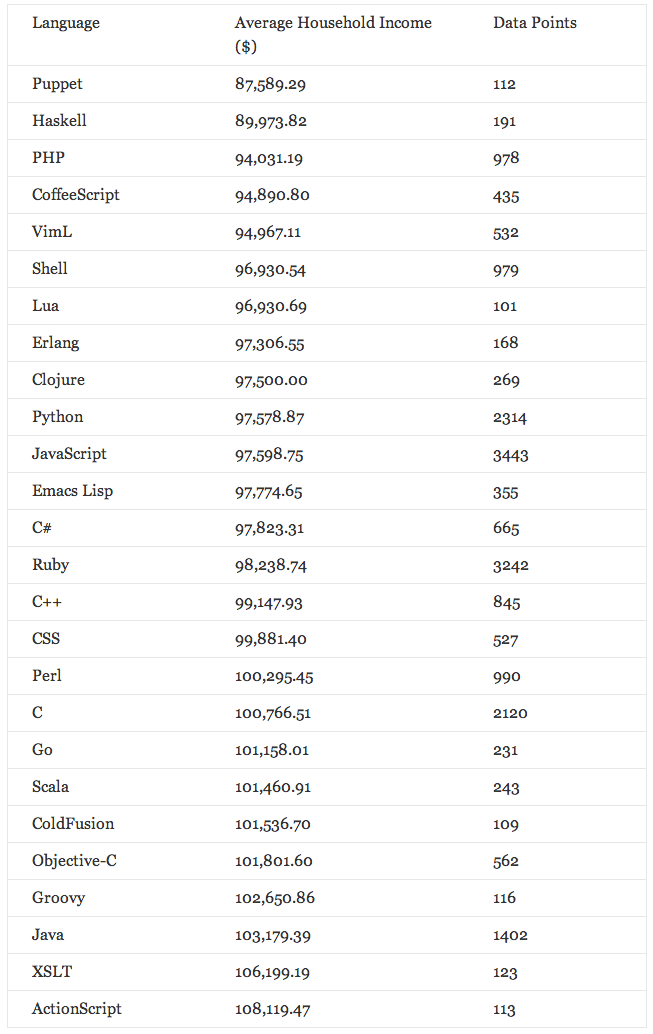This screenshot has width=653, height=1034.
Task: Click the ActionScript income value 108,119.47
Action: tap(274, 1009)
